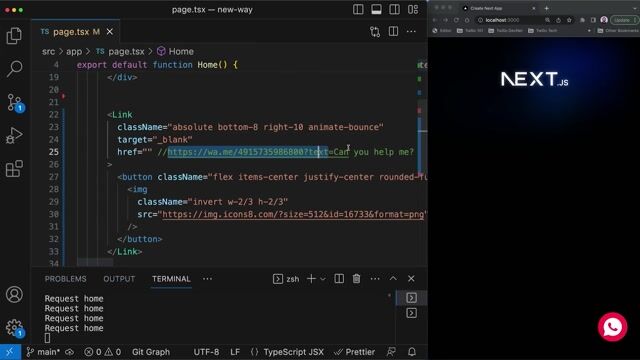Open the browser profile avatar
640x360 pixels.
pyautogui.click(x=604, y=20)
